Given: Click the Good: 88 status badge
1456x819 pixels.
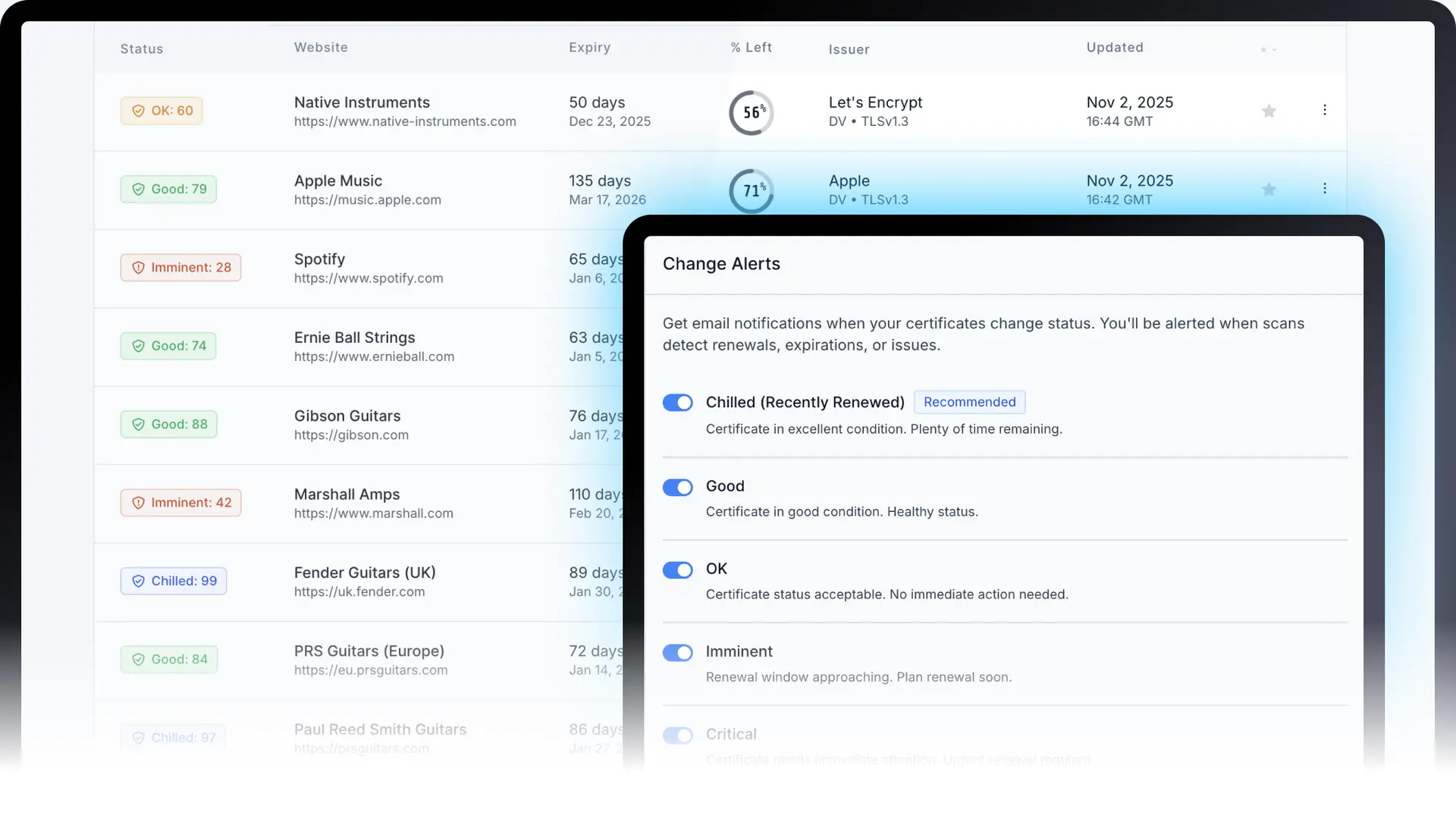Looking at the screenshot, I should coord(168,424).
